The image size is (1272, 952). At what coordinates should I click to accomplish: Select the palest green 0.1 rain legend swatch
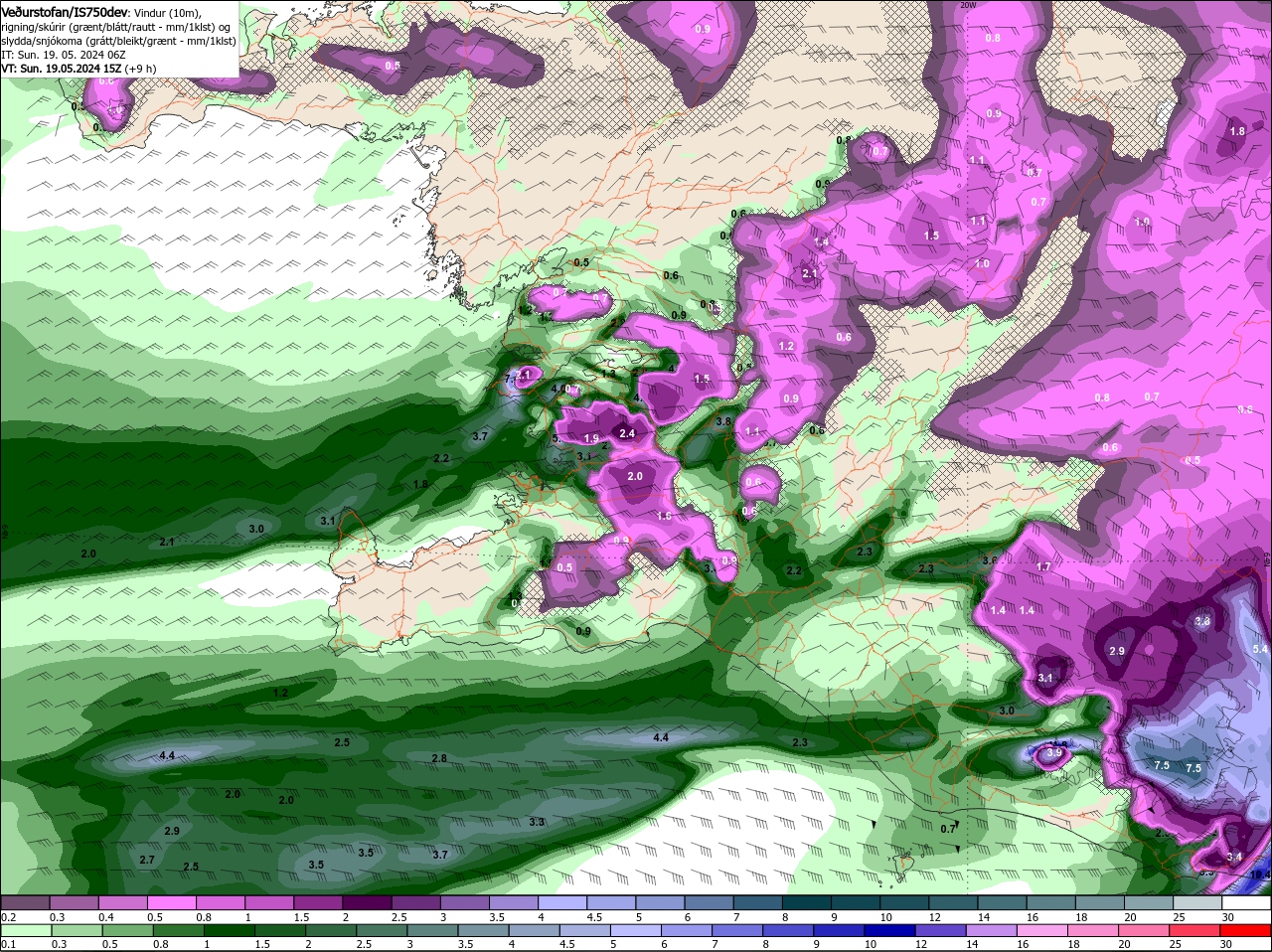[24, 931]
